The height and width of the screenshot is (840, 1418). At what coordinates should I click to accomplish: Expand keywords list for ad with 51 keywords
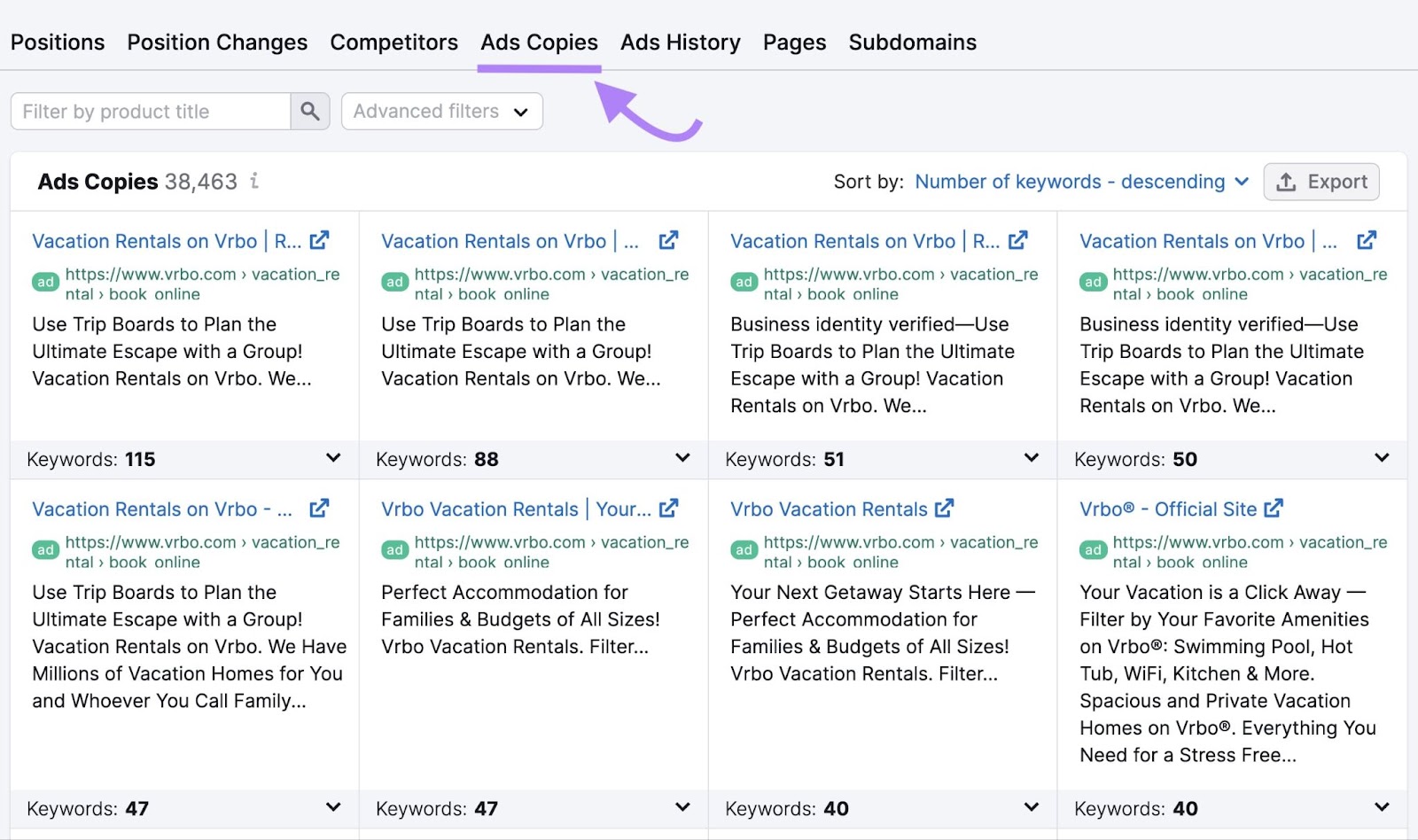(1032, 458)
